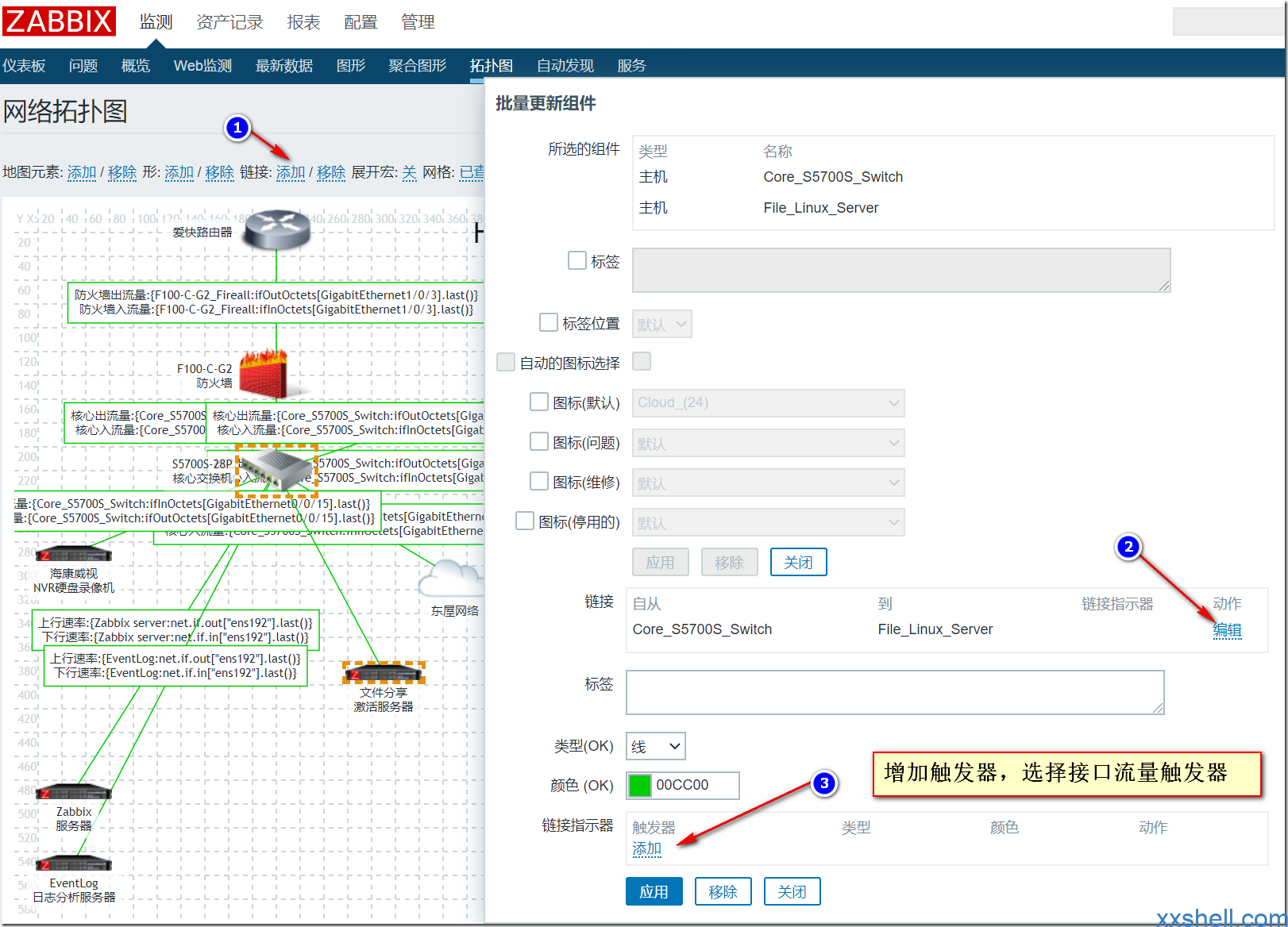1288x927 pixels.
Task: Click the blue 应用 button at bottom
Action: 654,891
